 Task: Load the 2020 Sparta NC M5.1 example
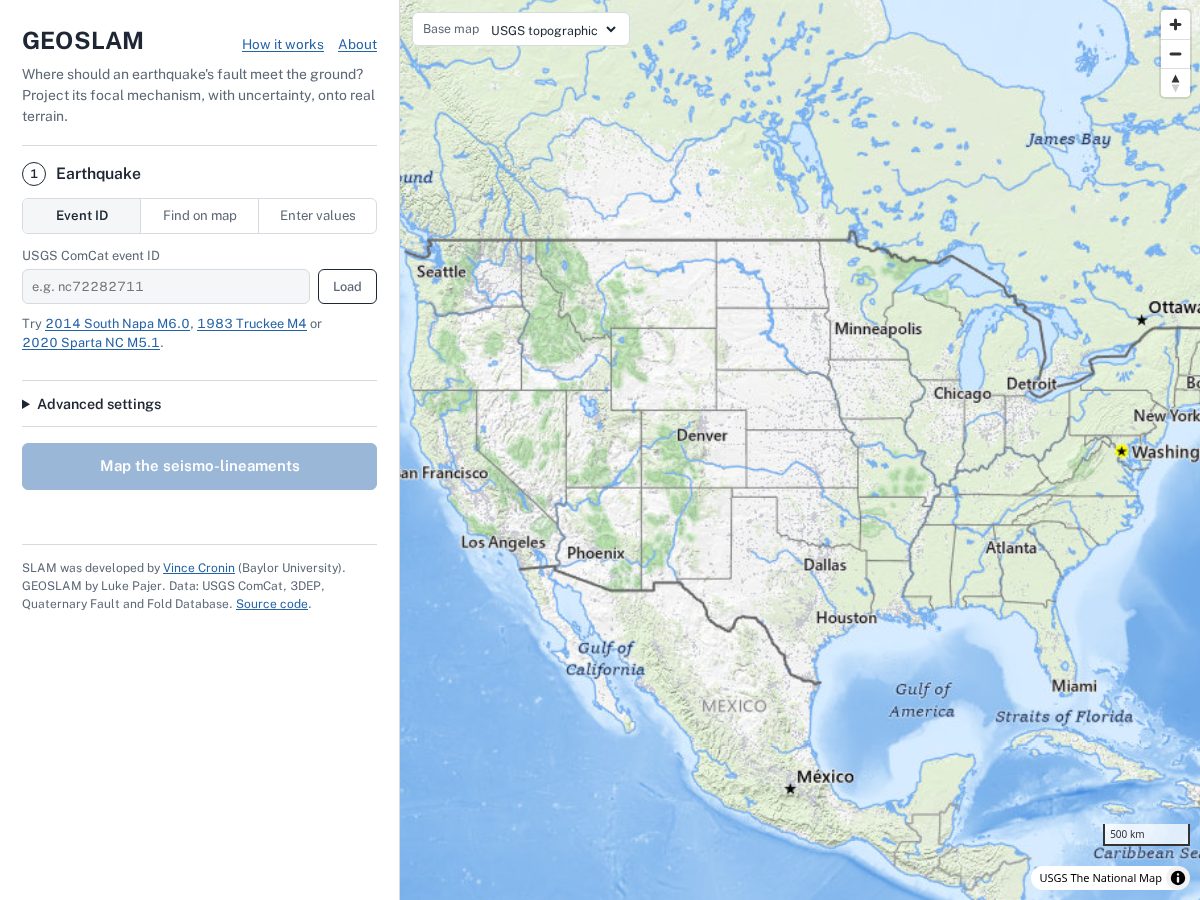pos(91,343)
